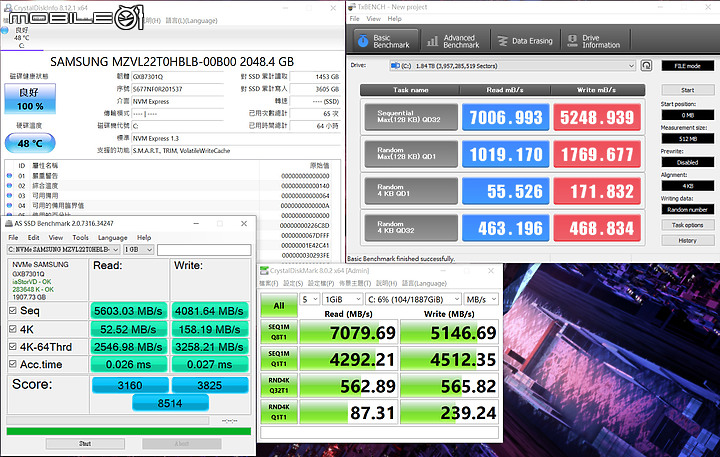Click the Start button in AS SSD Benchmark

(85, 444)
